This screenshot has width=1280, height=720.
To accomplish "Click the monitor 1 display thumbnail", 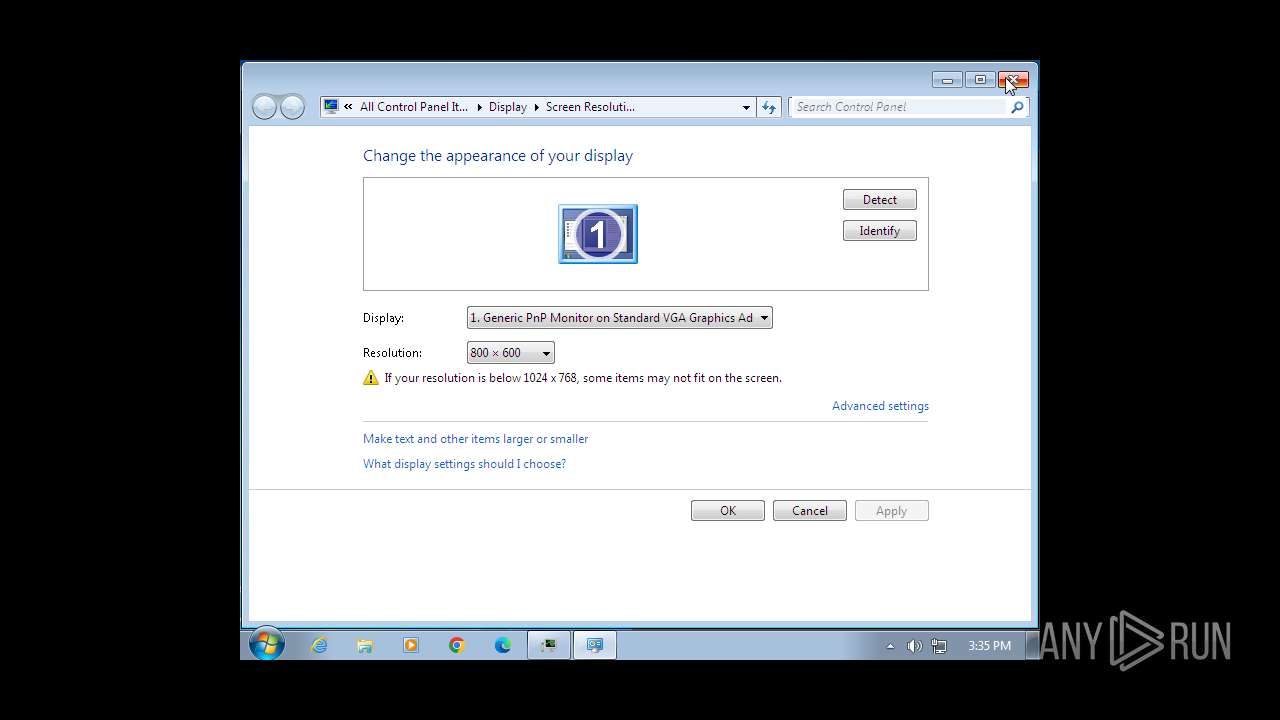I will coord(597,234).
